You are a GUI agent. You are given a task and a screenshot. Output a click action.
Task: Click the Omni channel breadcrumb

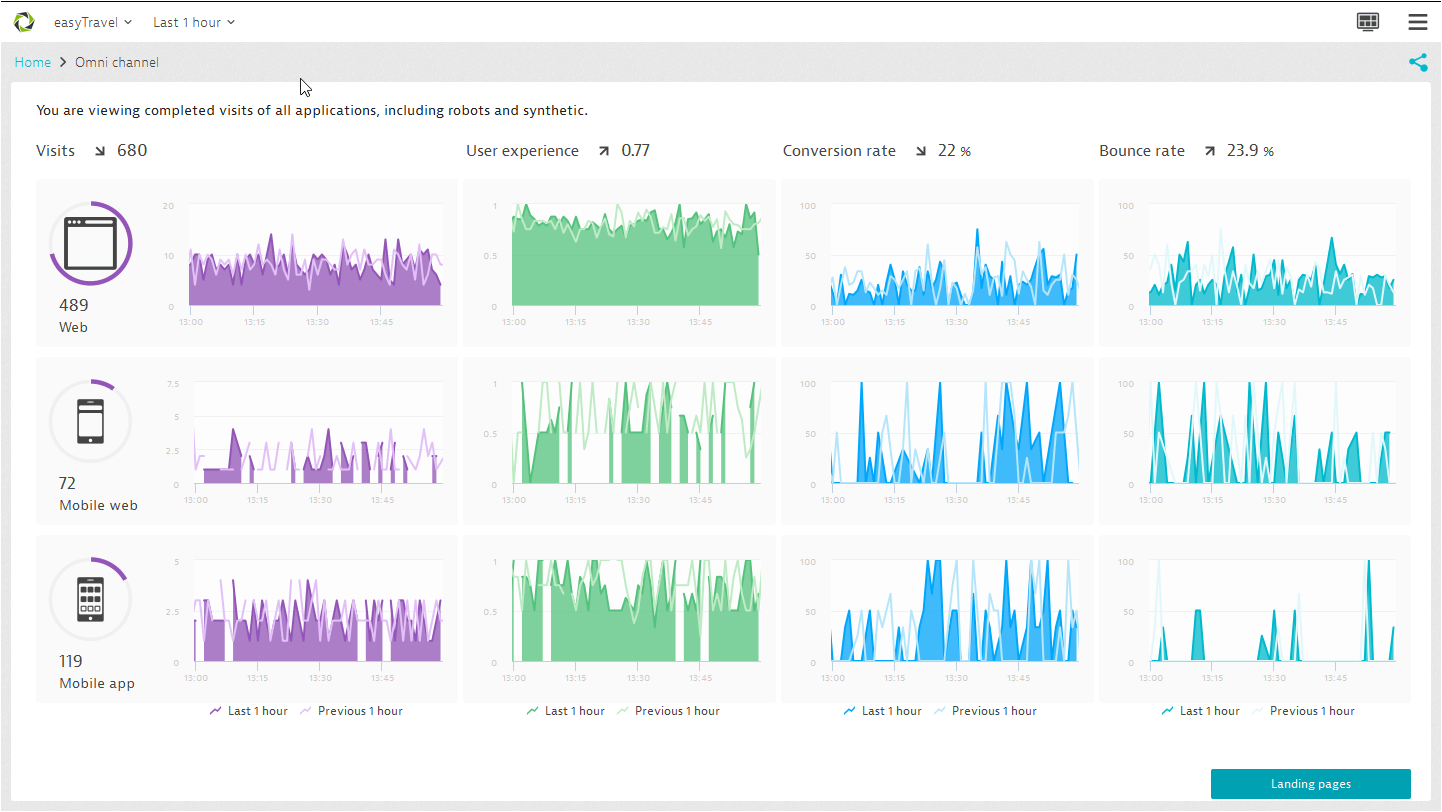[x=117, y=63]
